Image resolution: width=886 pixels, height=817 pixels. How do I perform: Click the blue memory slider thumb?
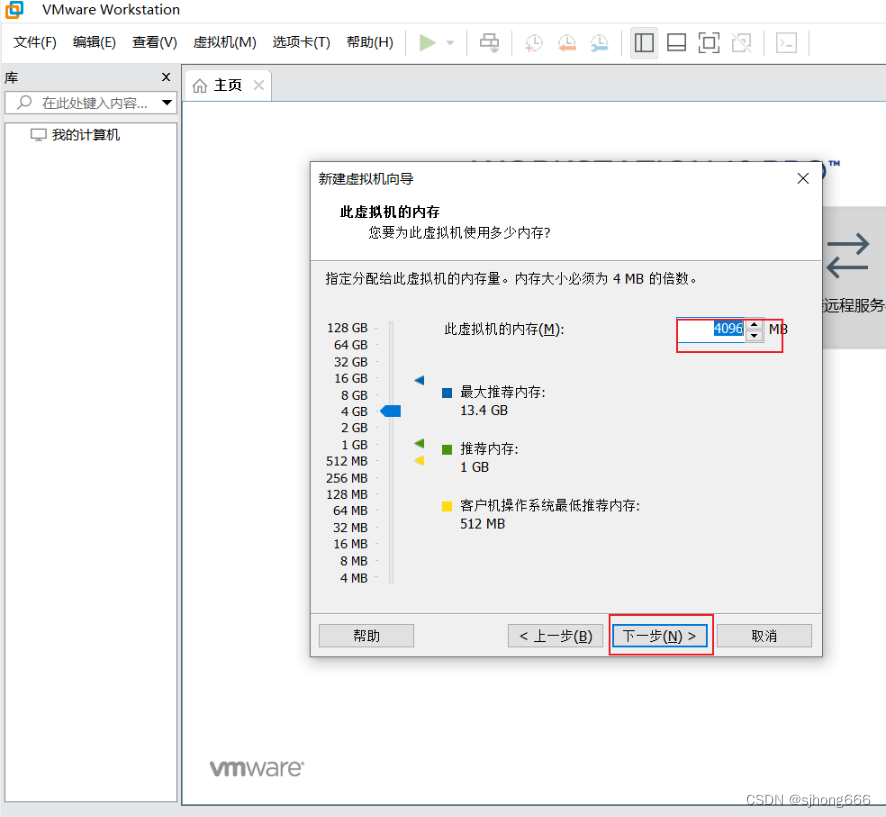[x=390, y=411]
